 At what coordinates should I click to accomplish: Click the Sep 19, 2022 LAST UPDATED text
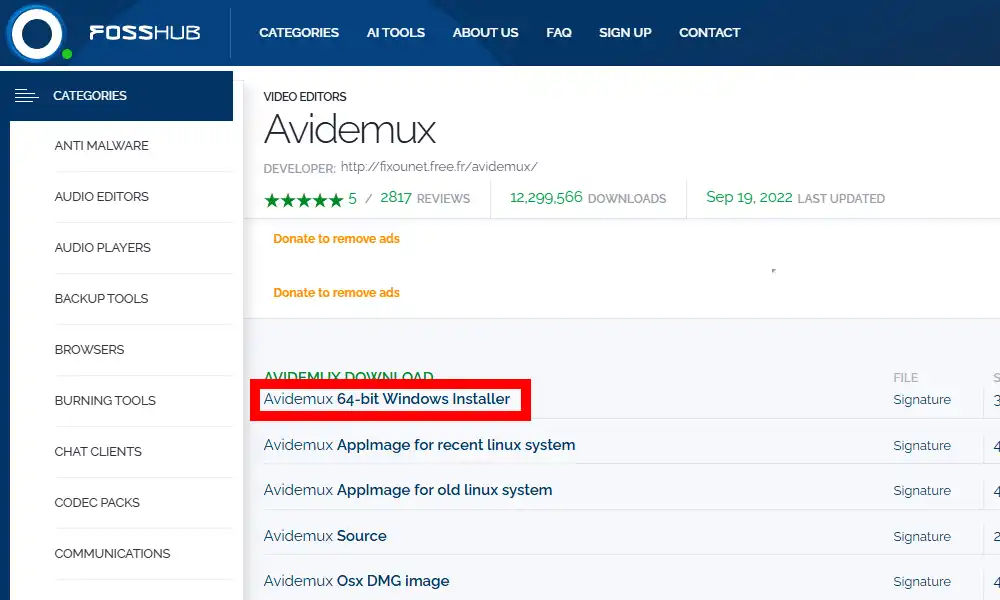point(795,198)
